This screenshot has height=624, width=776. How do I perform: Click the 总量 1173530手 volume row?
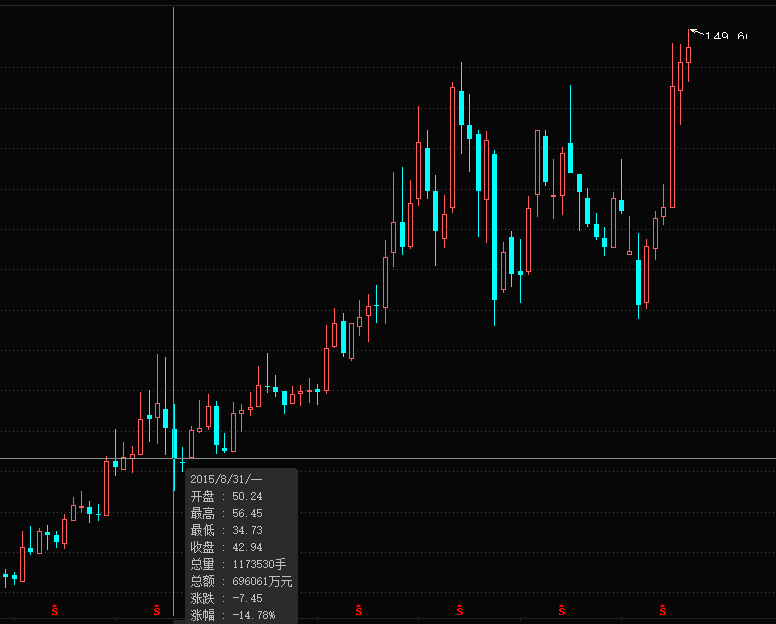coord(238,564)
